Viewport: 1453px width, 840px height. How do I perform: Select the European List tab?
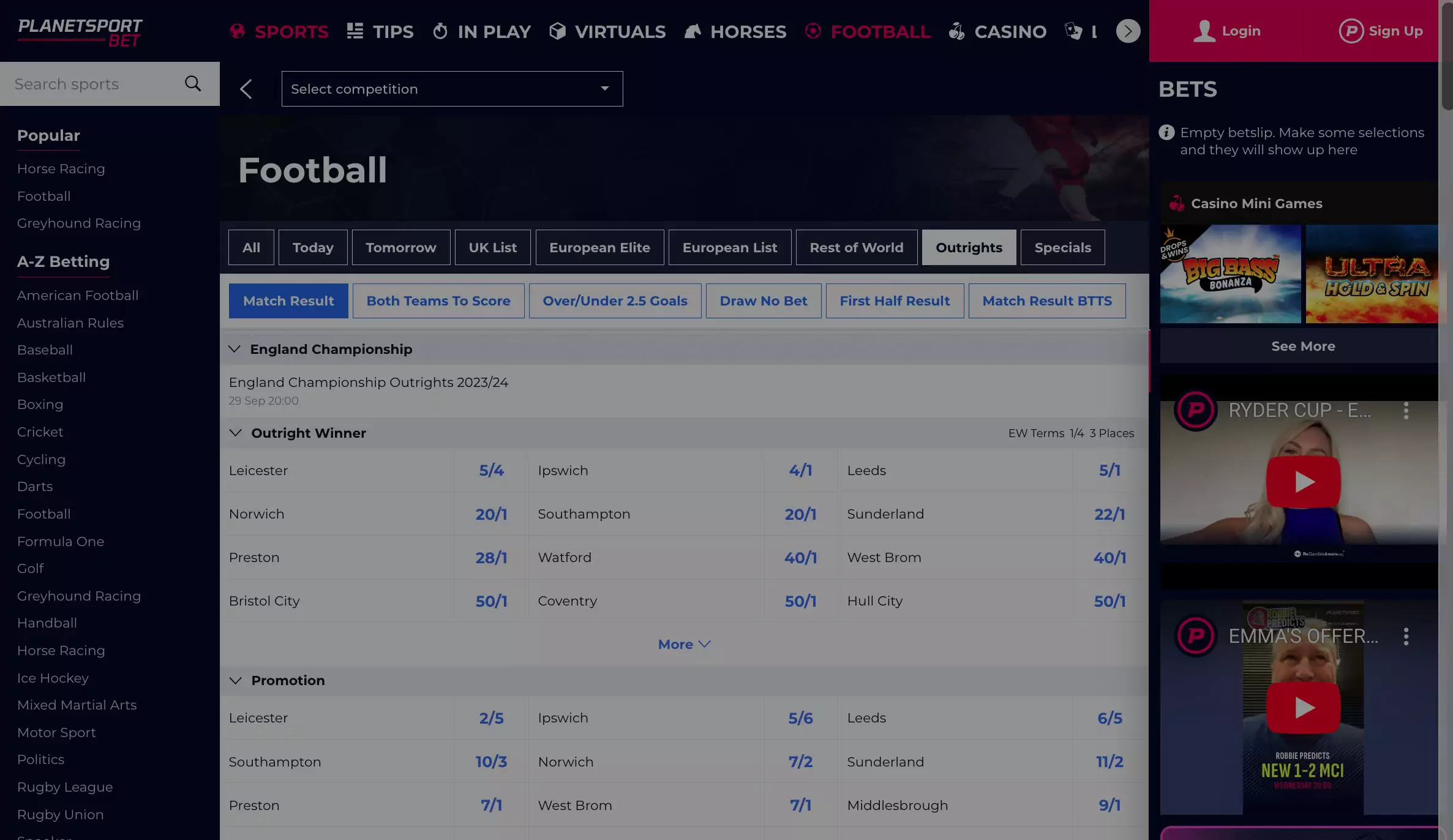click(x=730, y=247)
